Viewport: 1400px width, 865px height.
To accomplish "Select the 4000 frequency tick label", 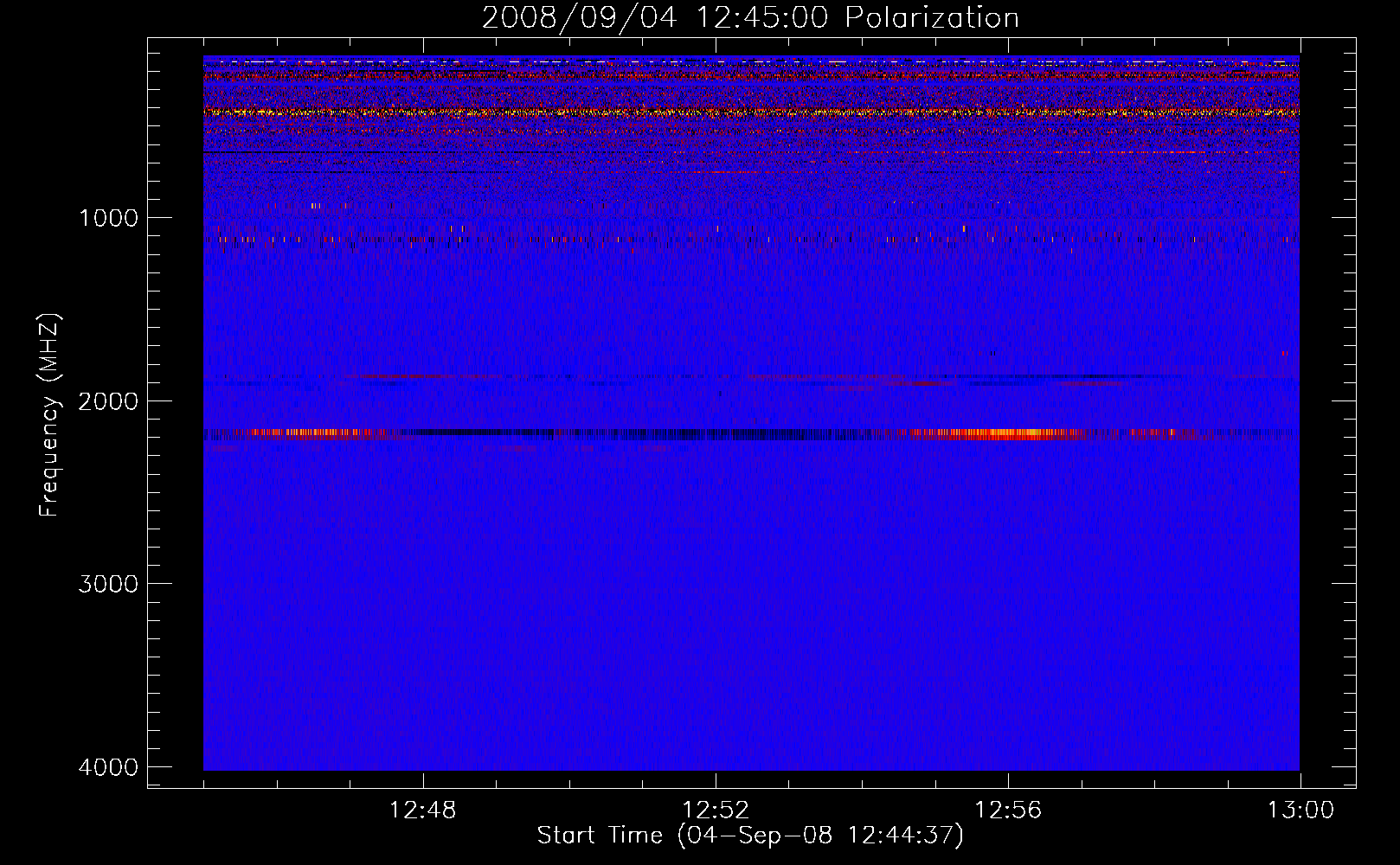I will [108, 767].
